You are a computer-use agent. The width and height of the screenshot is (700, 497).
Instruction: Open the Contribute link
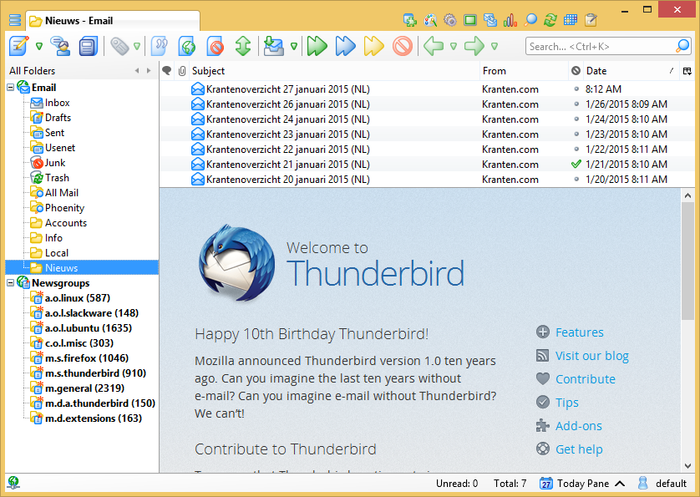point(585,379)
